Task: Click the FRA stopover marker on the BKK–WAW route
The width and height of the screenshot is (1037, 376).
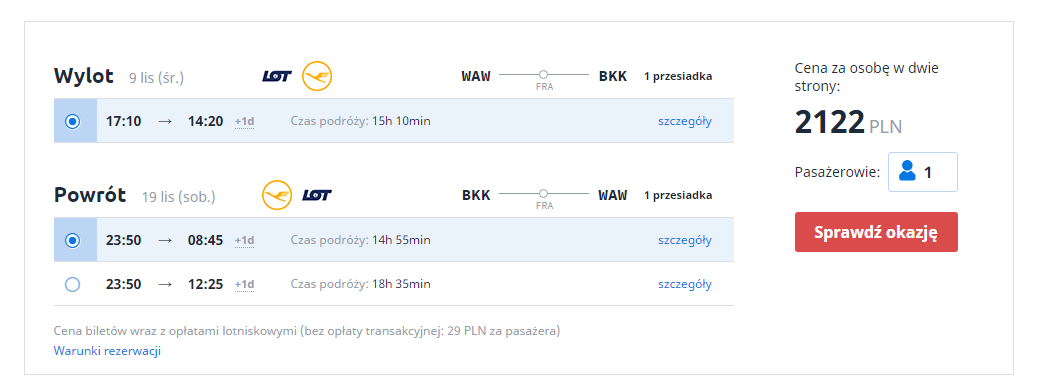Action: 544,194
